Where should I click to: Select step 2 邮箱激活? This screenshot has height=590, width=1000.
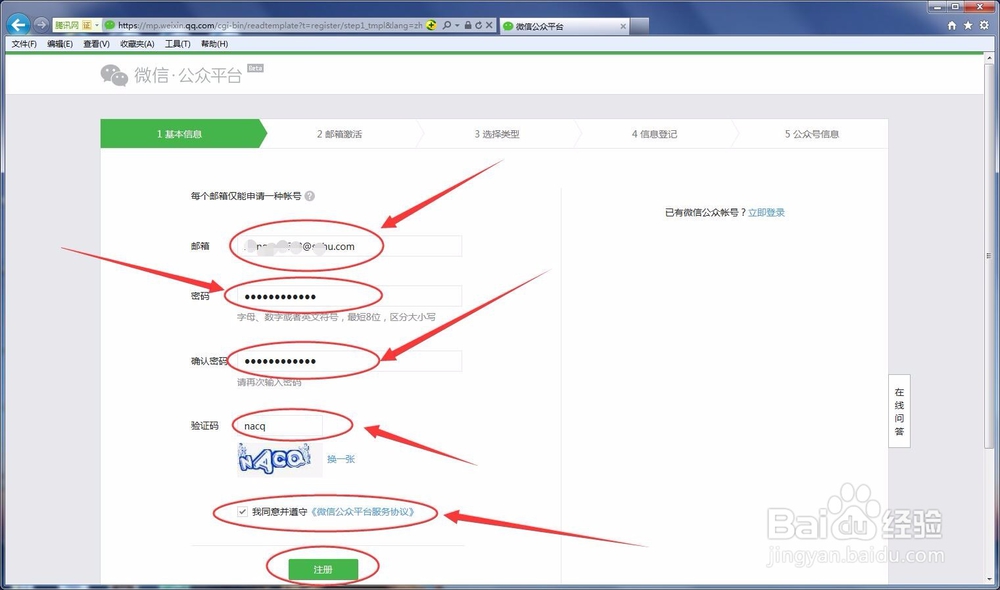tap(339, 134)
